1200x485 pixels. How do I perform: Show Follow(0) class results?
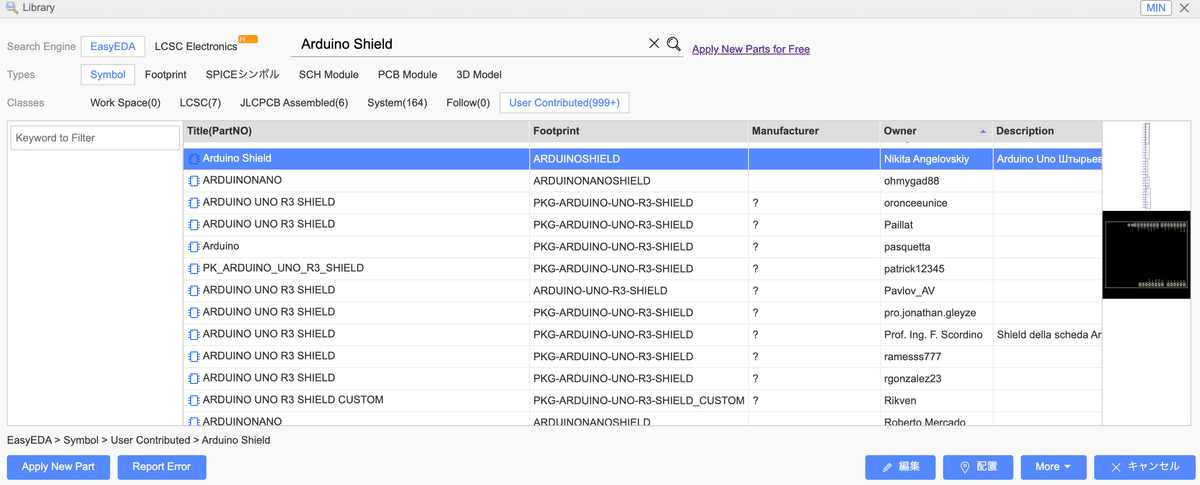click(468, 103)
